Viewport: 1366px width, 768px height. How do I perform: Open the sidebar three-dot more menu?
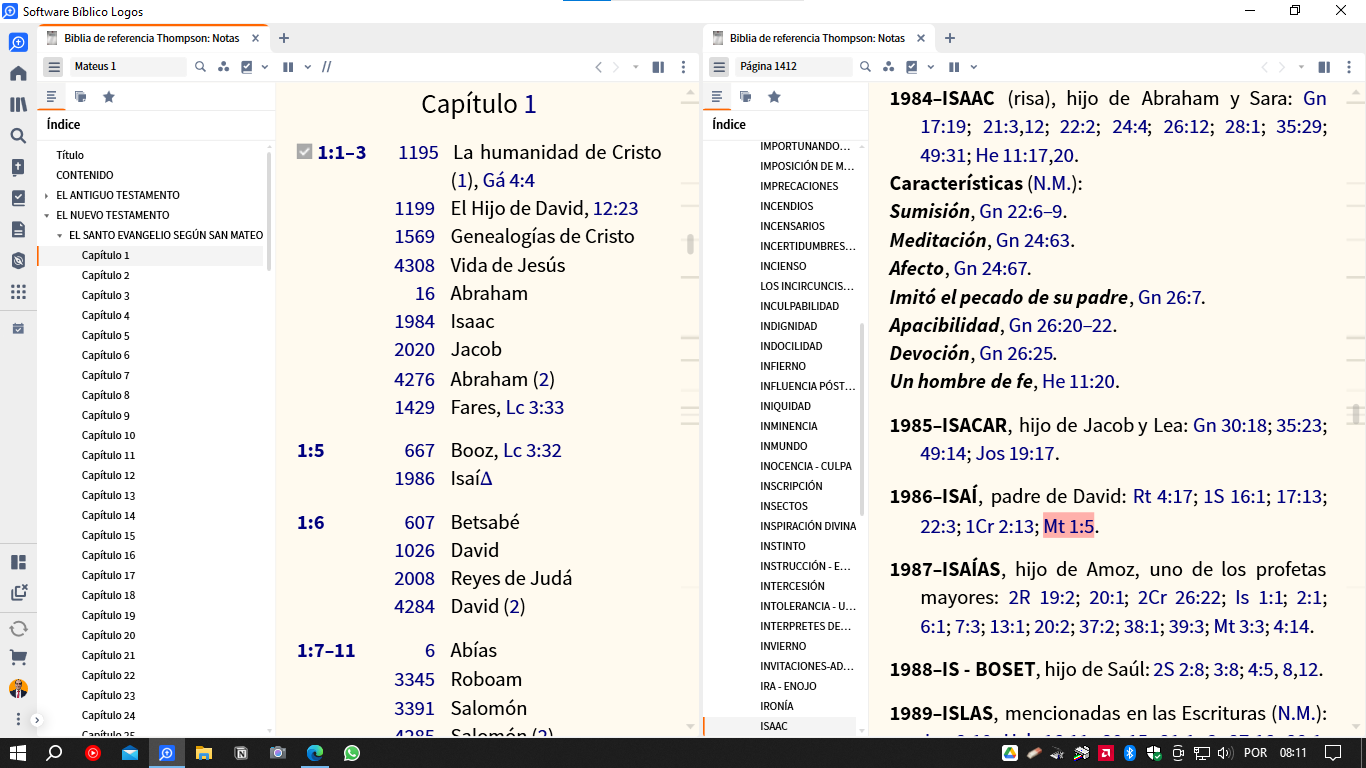(x=18, y=719)
